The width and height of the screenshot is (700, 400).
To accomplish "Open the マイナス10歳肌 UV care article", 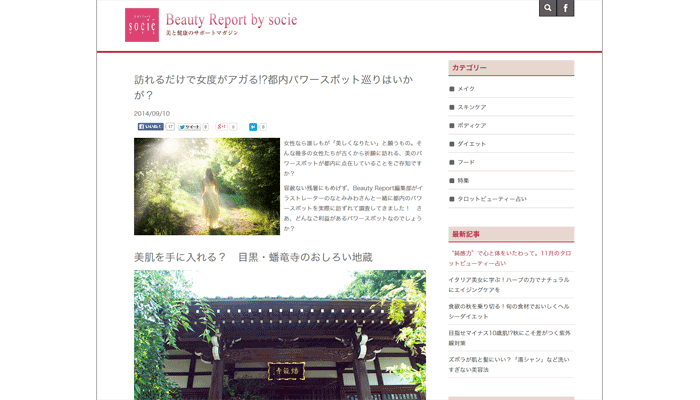I will pyautogui.click(x=510, y=337).
